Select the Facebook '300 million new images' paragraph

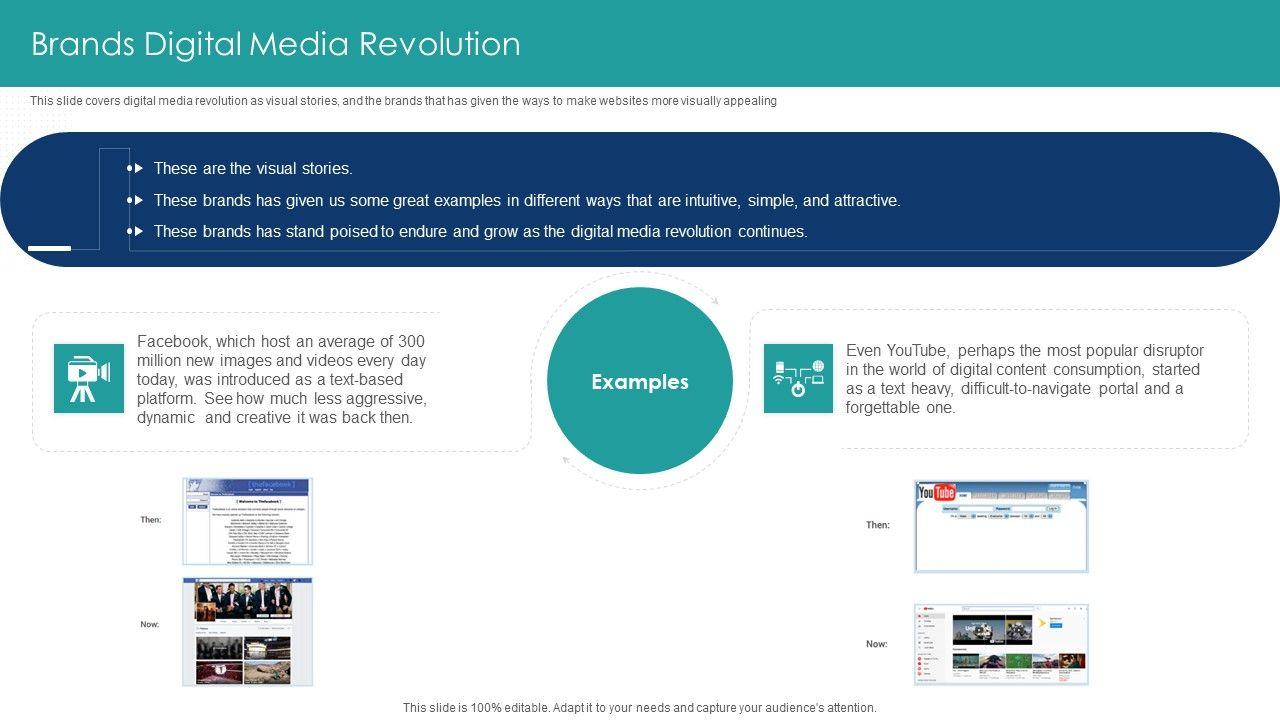(x=282, y=379)
